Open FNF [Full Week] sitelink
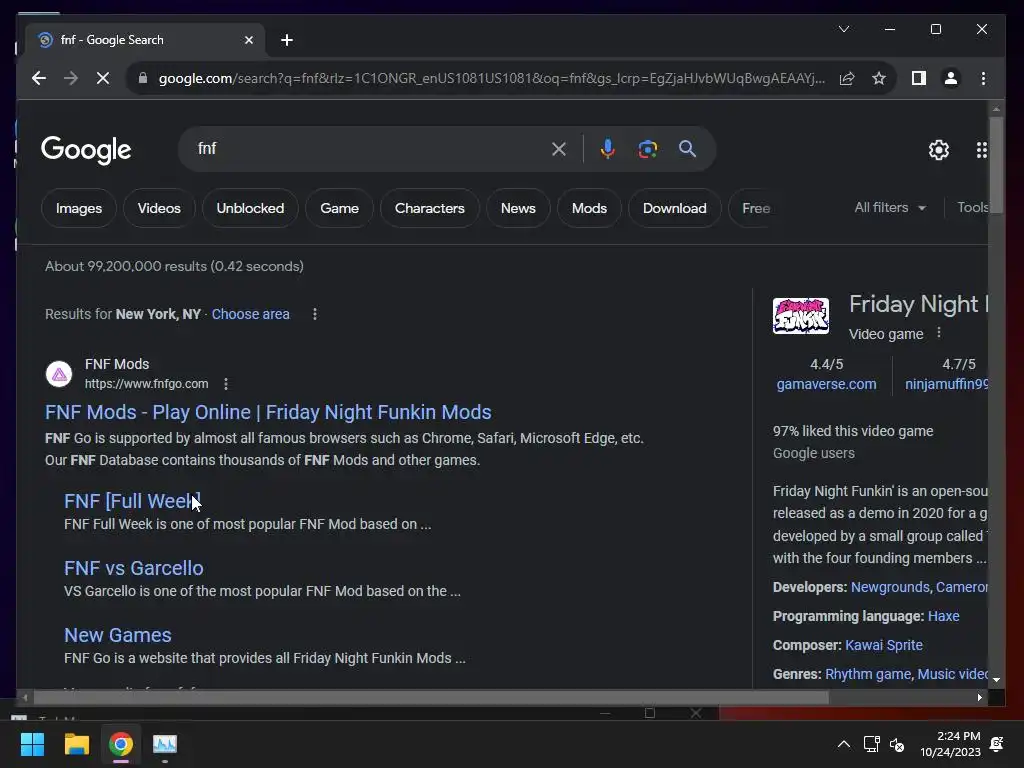The width and height of the screenshot is (1024, 768). [133, 501]
